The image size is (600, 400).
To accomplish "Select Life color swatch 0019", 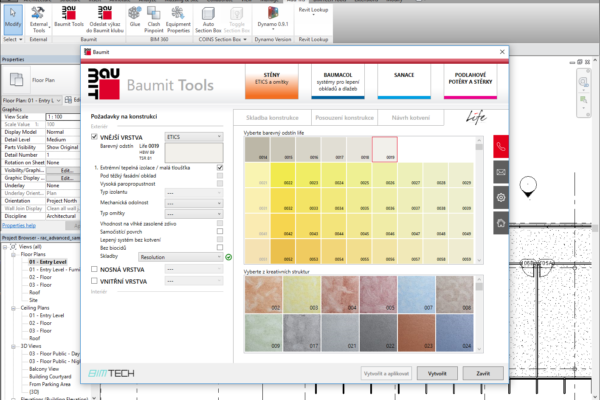I will coord(385,149).
